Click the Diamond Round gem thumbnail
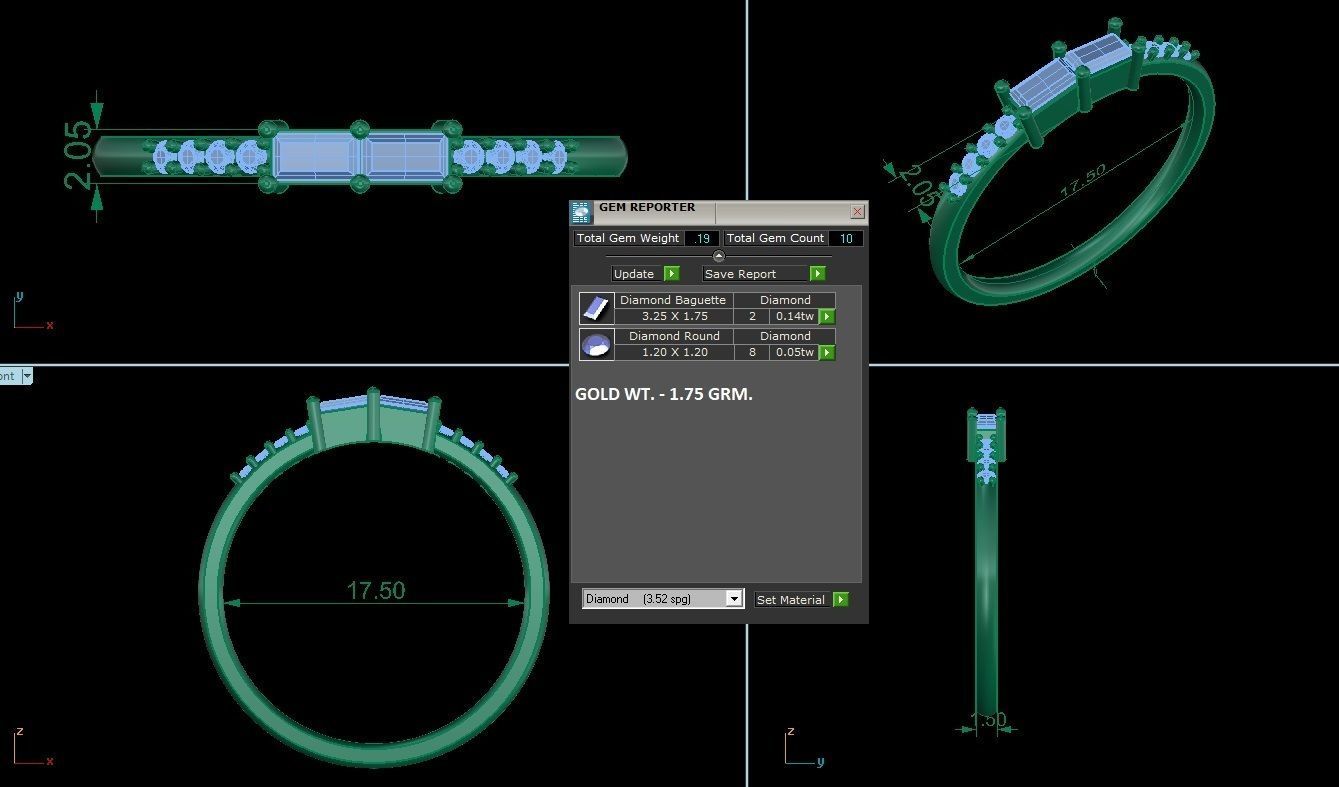 pyautogui.click(x=597, y=344)
